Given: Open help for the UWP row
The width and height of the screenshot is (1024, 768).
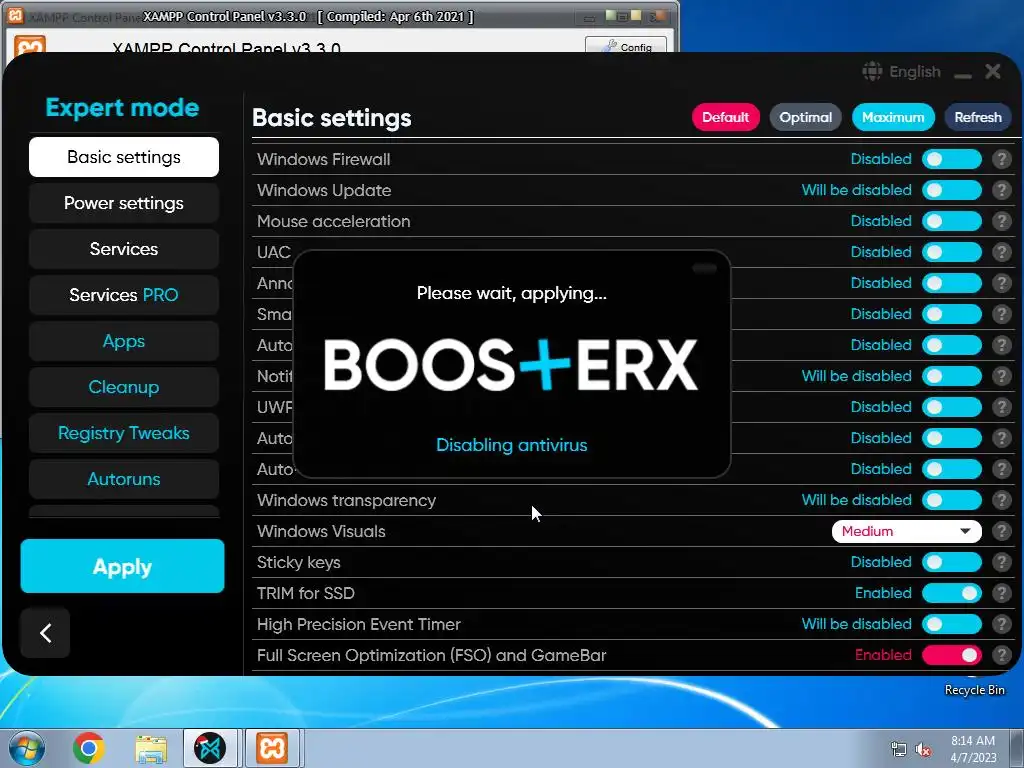Looking at the screenshot, I should (1001, 407).
